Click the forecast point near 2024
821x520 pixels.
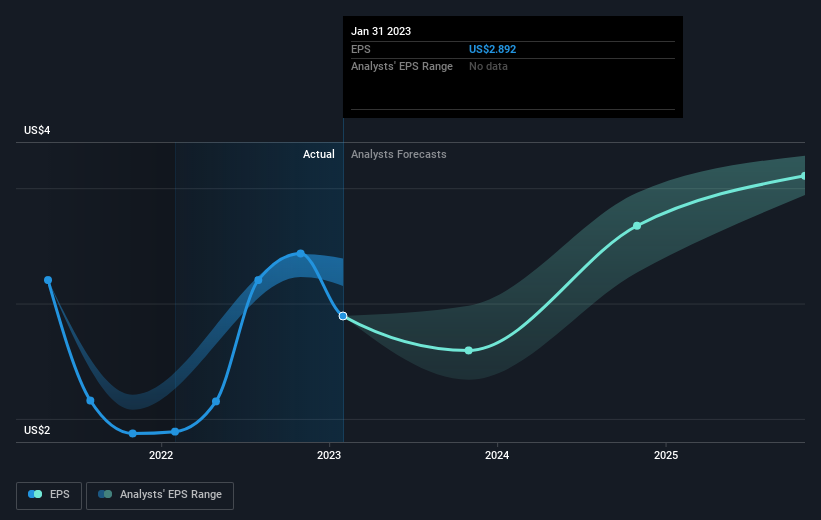[469, 350]
